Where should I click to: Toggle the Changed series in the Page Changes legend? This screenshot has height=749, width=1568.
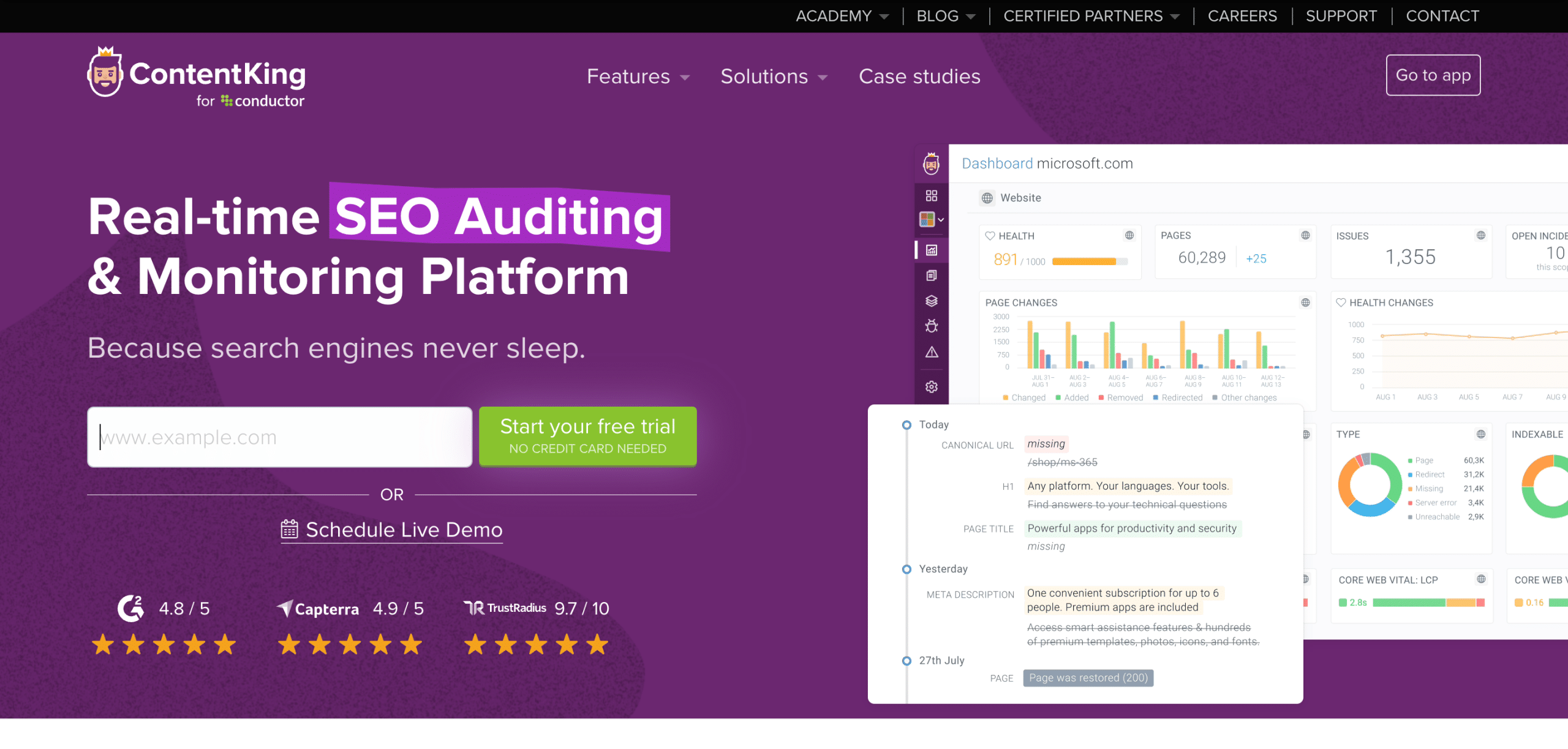tap(1024, 397)
